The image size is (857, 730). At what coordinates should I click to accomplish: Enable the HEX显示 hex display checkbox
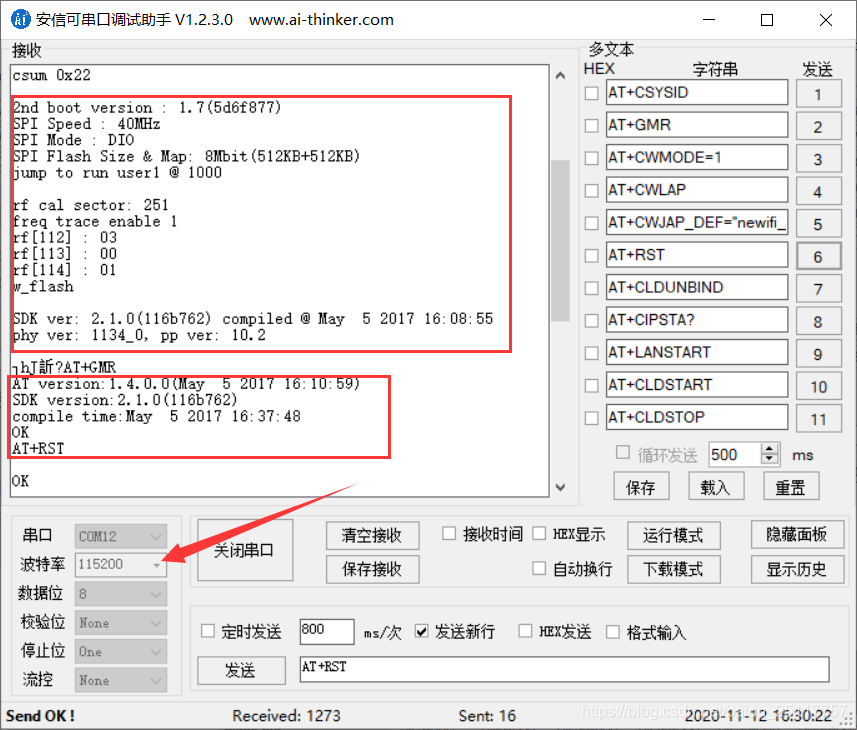click(538, 534)
